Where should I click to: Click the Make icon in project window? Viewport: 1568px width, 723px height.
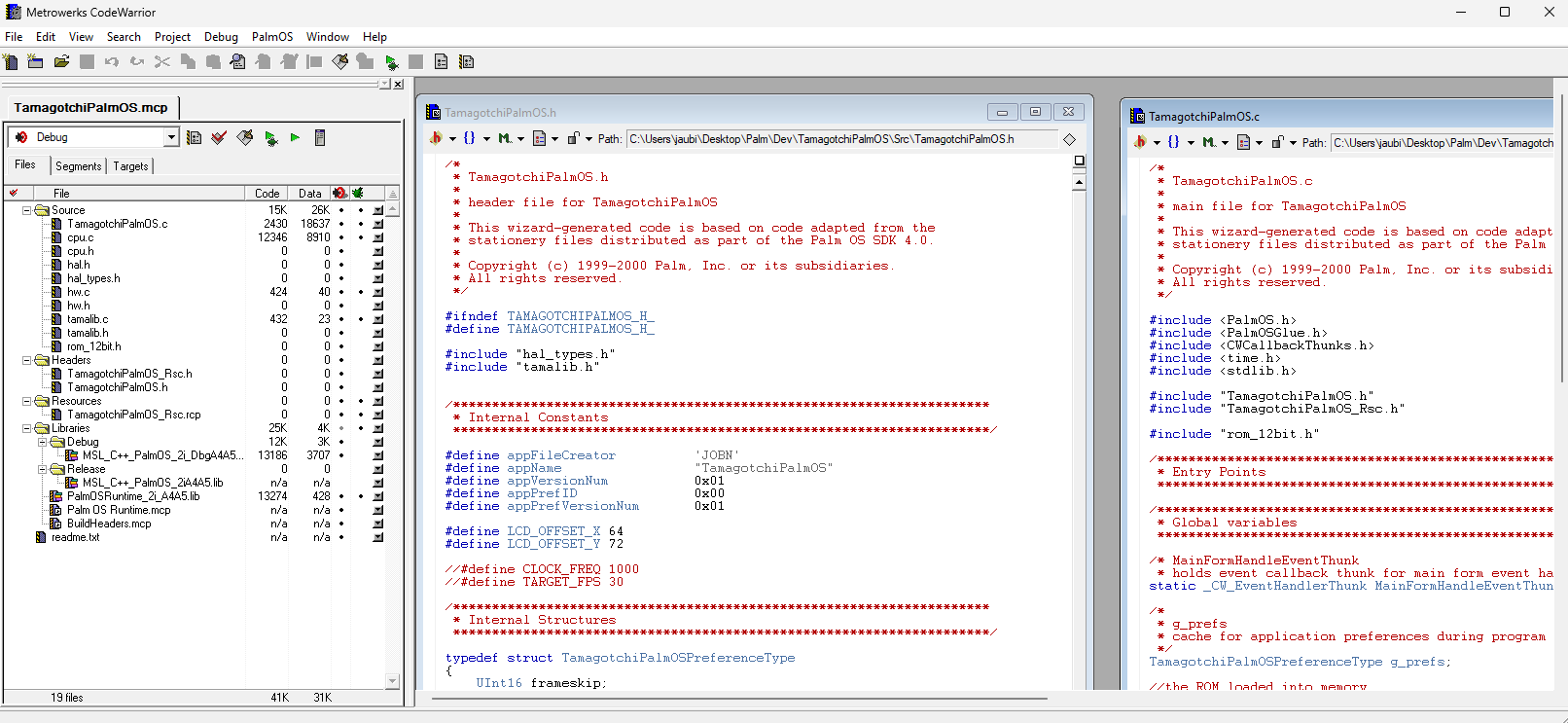pyautogui.click(x=245, y=138)
